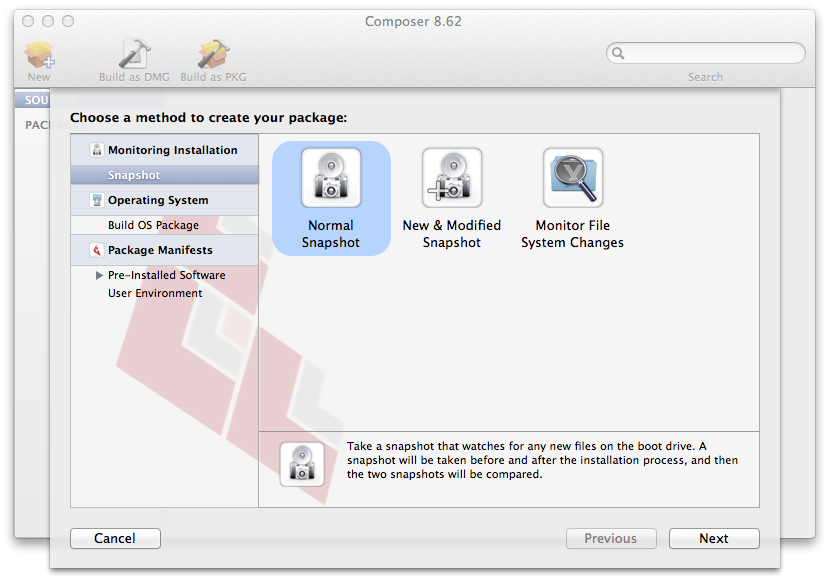This screenshot has height=579, width=829.
Task: Click the Composer 8.62 window title
Action: (413, 21)
